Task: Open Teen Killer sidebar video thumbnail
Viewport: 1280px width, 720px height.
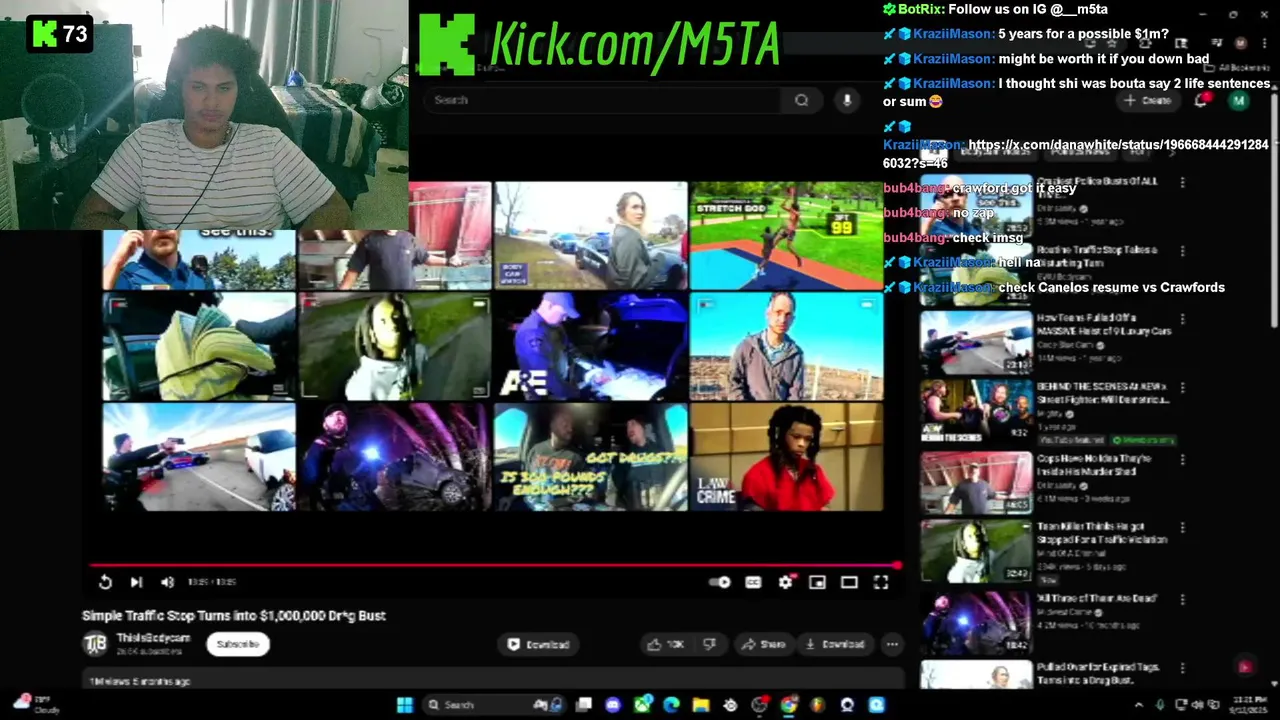Action: (976, 551)
